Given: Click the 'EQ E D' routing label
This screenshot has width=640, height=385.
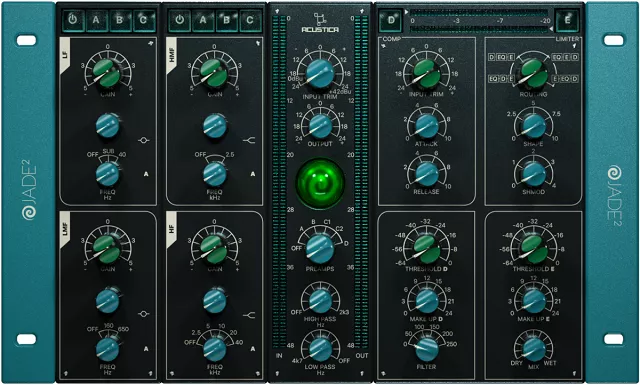Looking at the screenshot, I should point(565,57).
